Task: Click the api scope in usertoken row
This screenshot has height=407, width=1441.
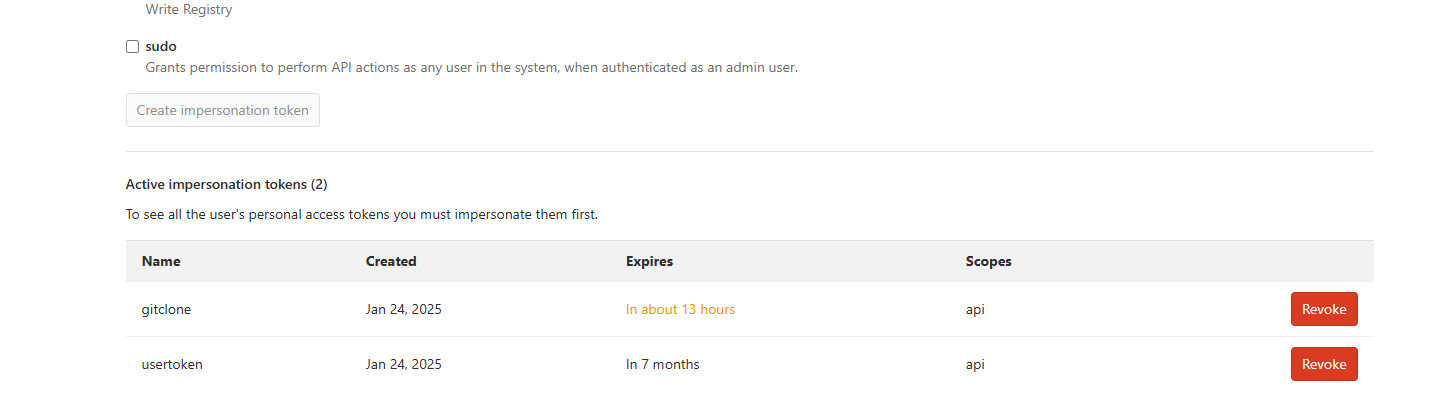Action: pos(975,364)
